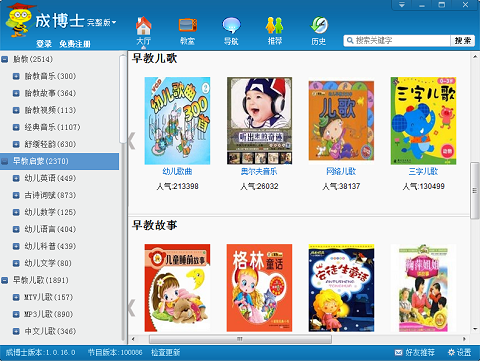Image resolution: width=480 pixels, height=362 pixels.
Task: Expand the 胎教故事(364) node
Action: [16, 93]
